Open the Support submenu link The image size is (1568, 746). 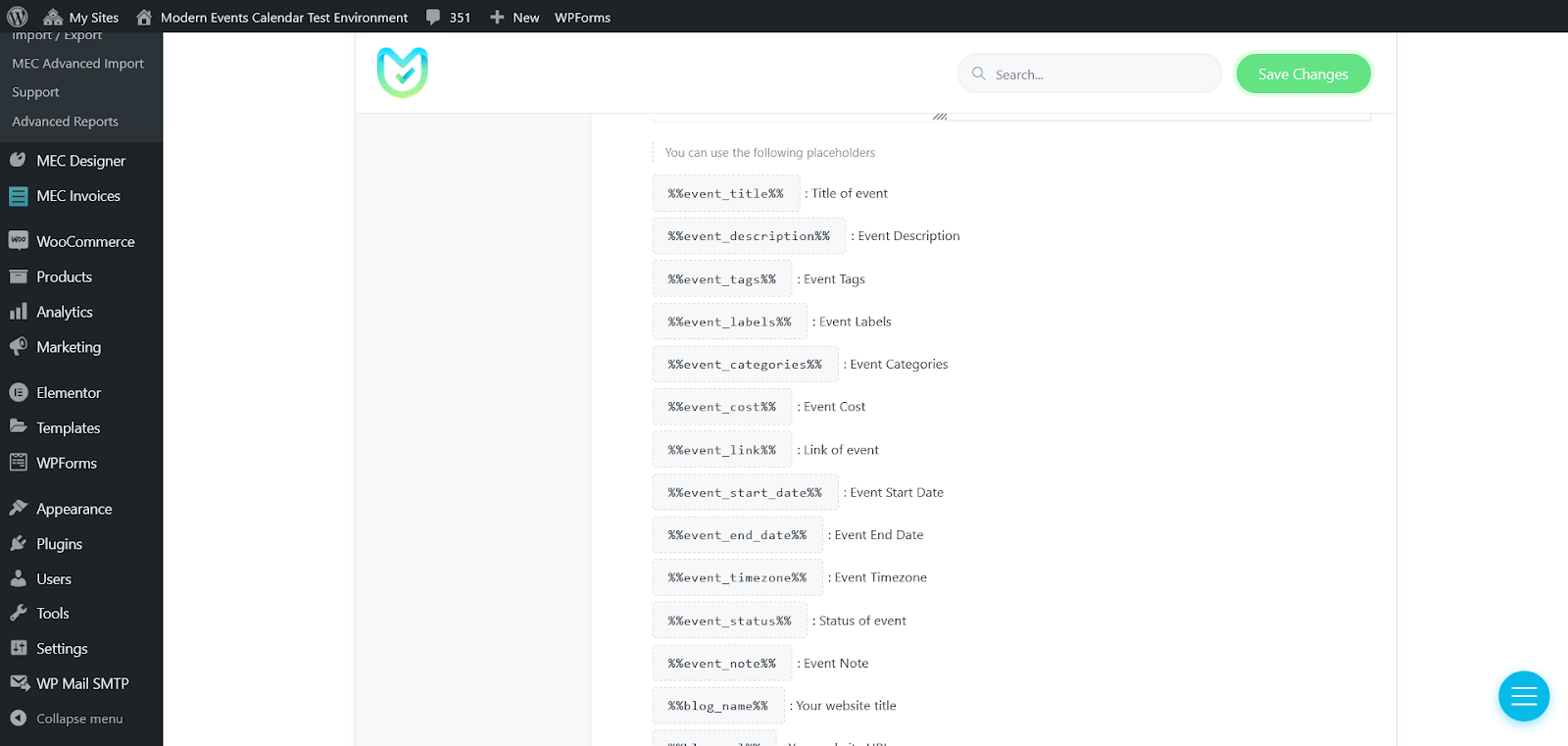coord(35,92)
